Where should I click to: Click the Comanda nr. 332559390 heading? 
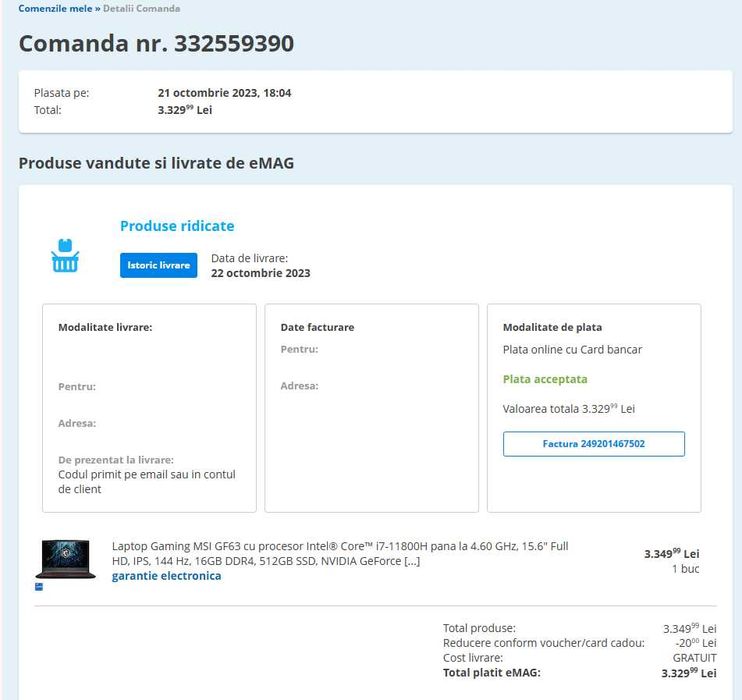point(156,44)
